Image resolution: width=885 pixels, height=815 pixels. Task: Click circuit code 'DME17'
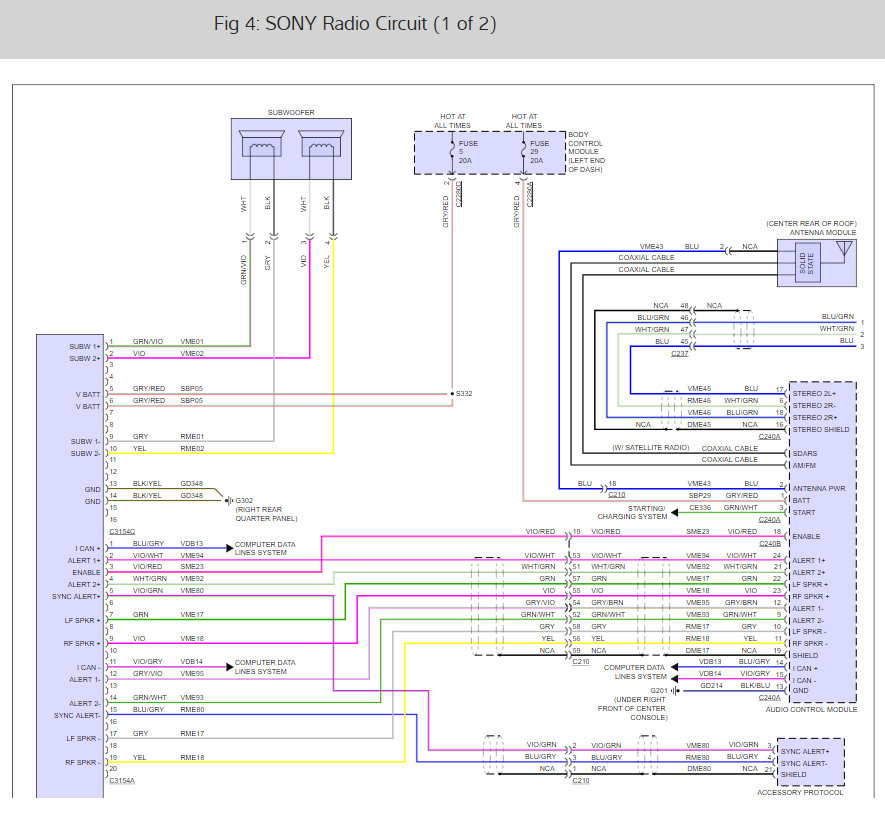pos(698,650)
